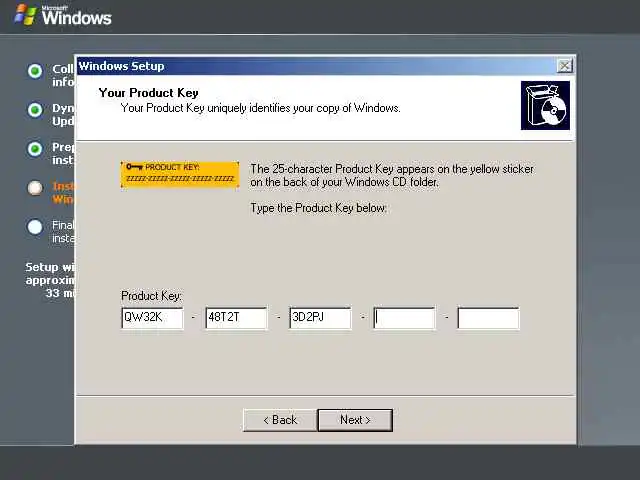Close the Windows Setup dialog

pos(565,66)
